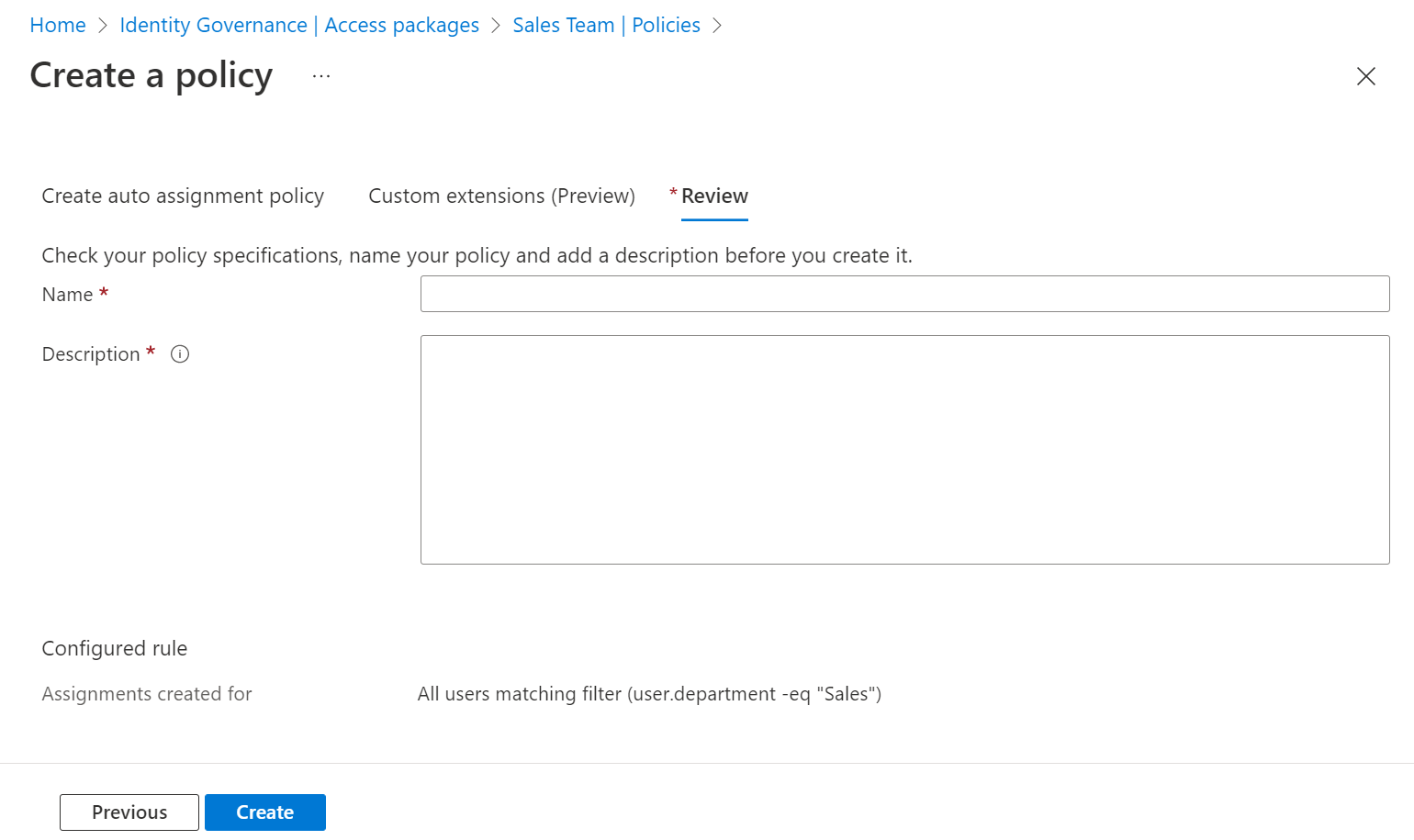Viewport: 1414px width, 840px height.
Task: Click the Assignments created for label
Action: (146, 694)
